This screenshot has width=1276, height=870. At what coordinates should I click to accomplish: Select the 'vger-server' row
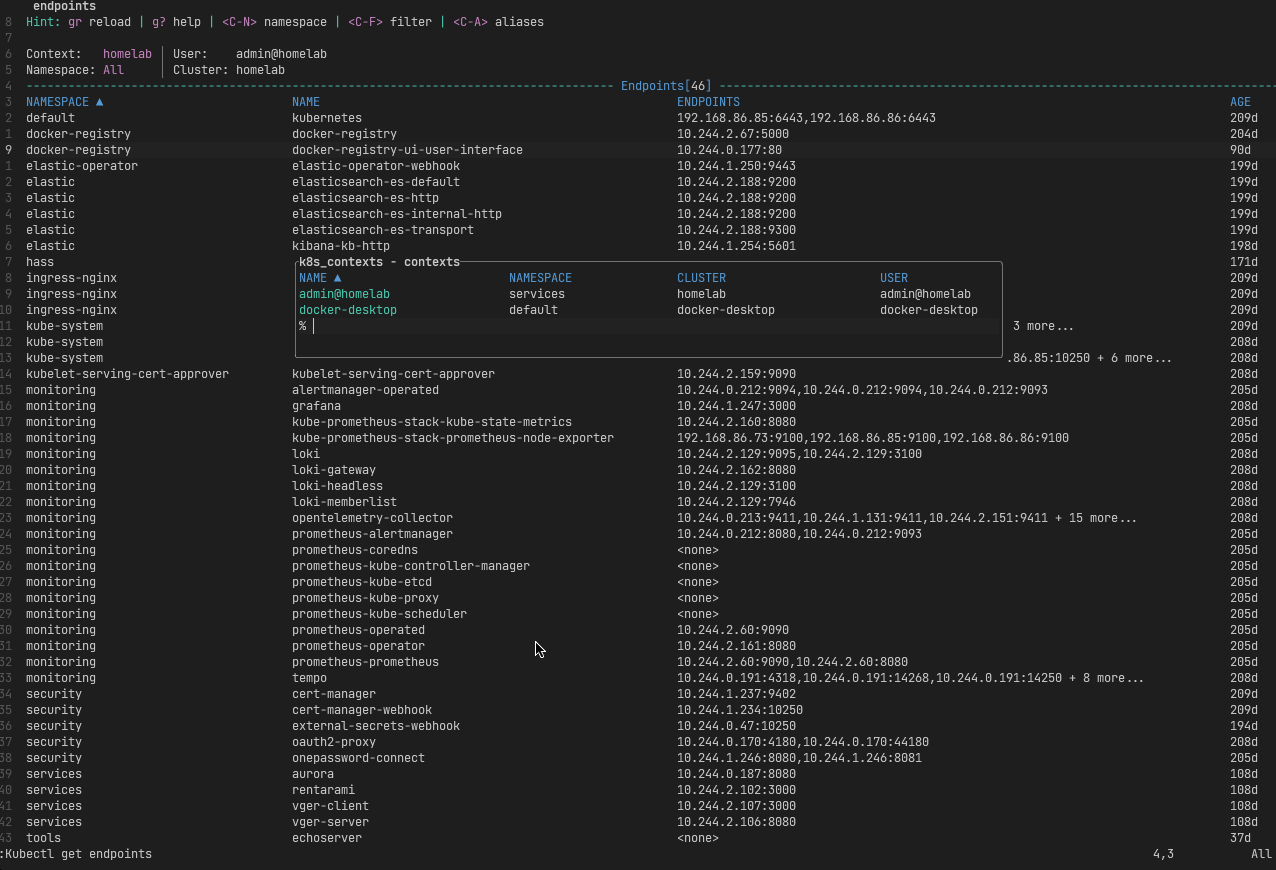(638, 822)
